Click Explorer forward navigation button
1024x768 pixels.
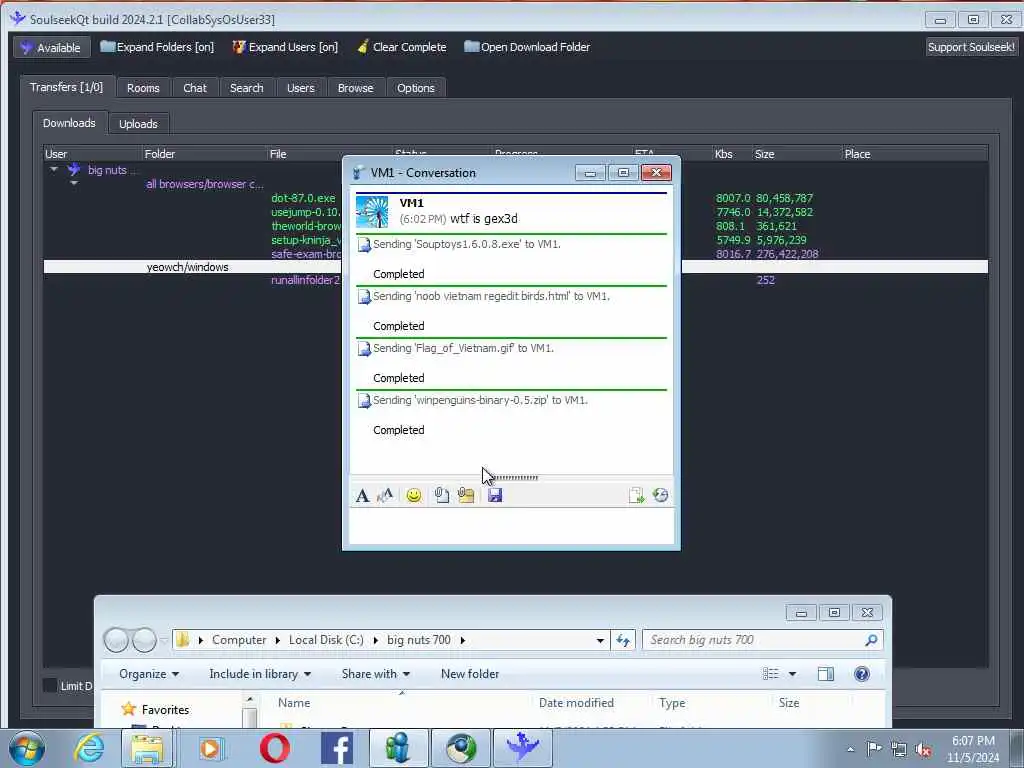[144, 640]
